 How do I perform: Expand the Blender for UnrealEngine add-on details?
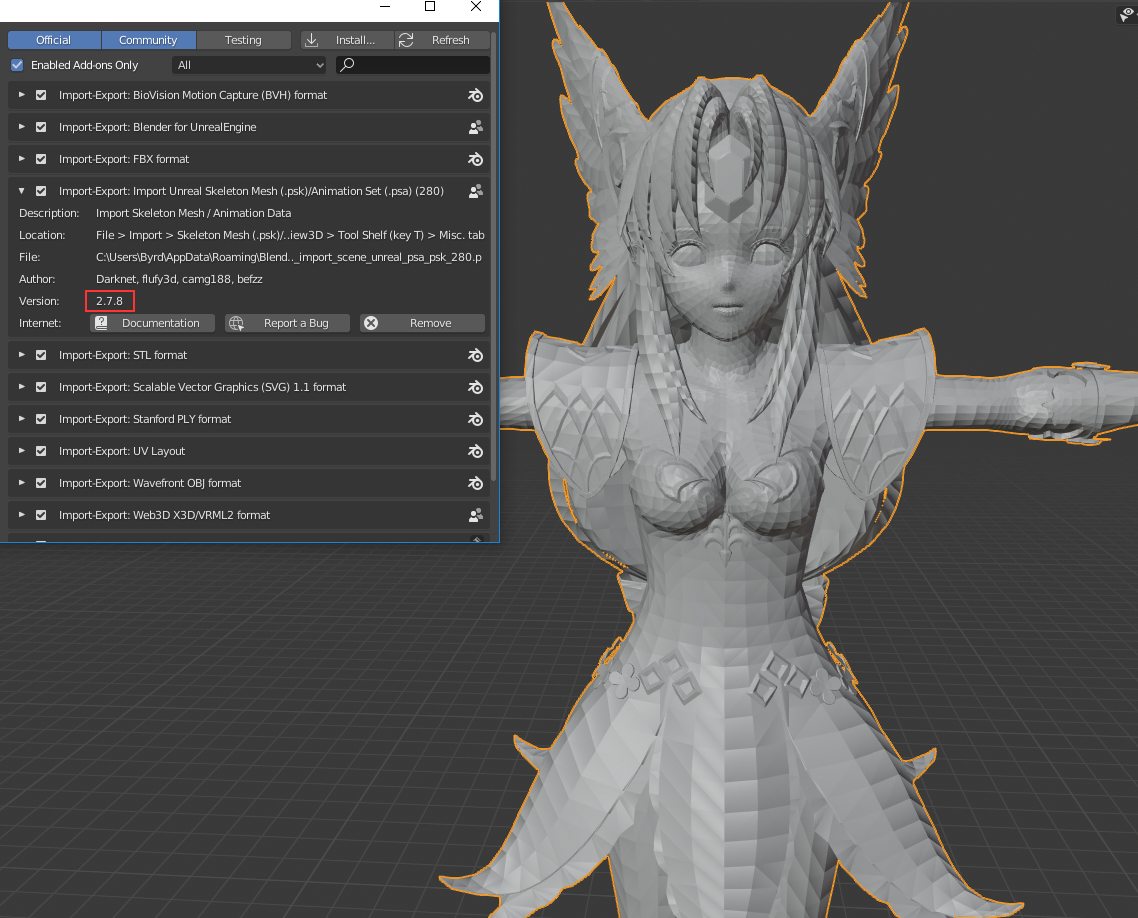22,127
